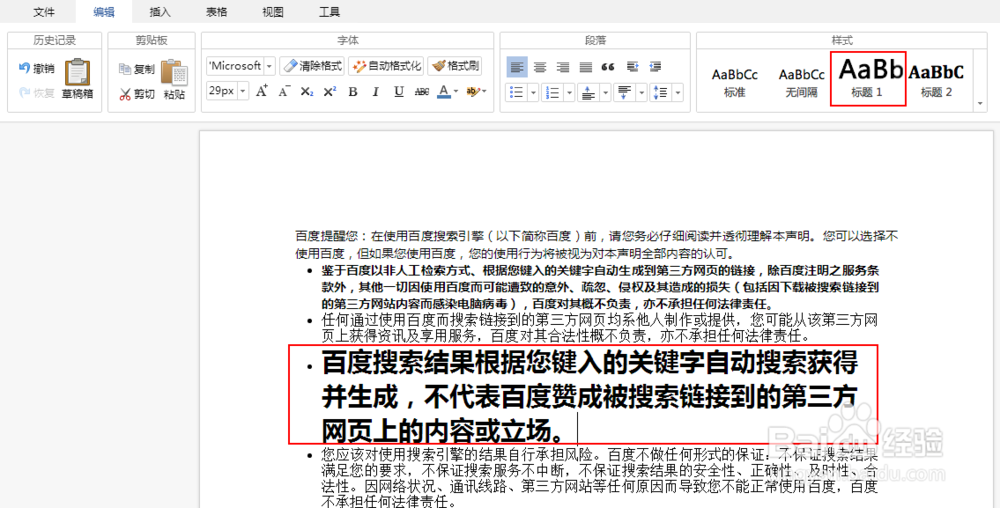
Task: Click the 恢复 redo button
Action: pos(36,93)
